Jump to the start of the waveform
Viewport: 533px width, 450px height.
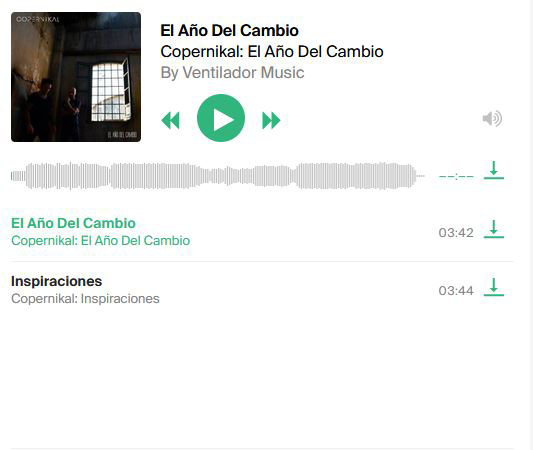(12, 176)
